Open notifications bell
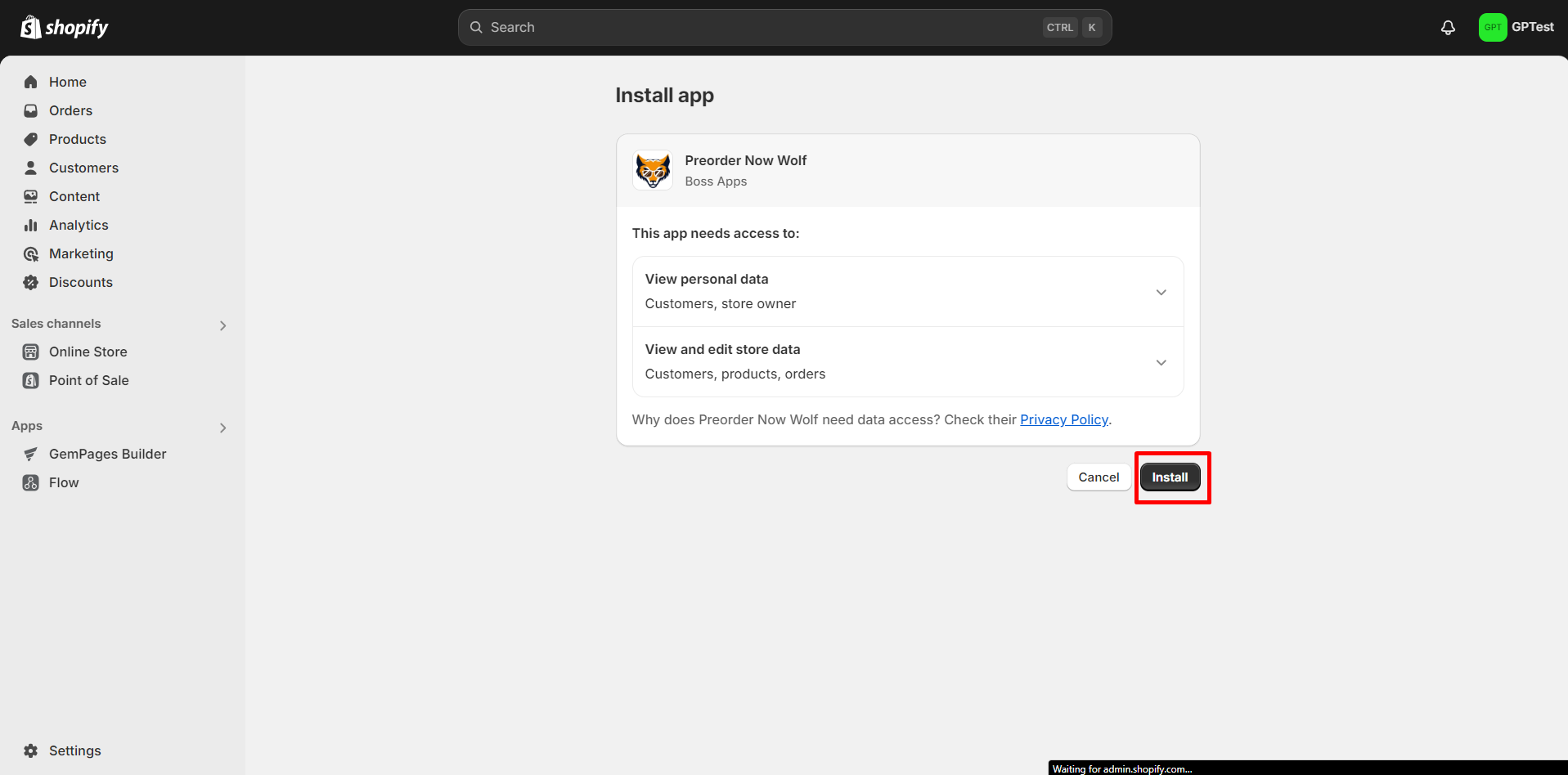 point(1448,28)
